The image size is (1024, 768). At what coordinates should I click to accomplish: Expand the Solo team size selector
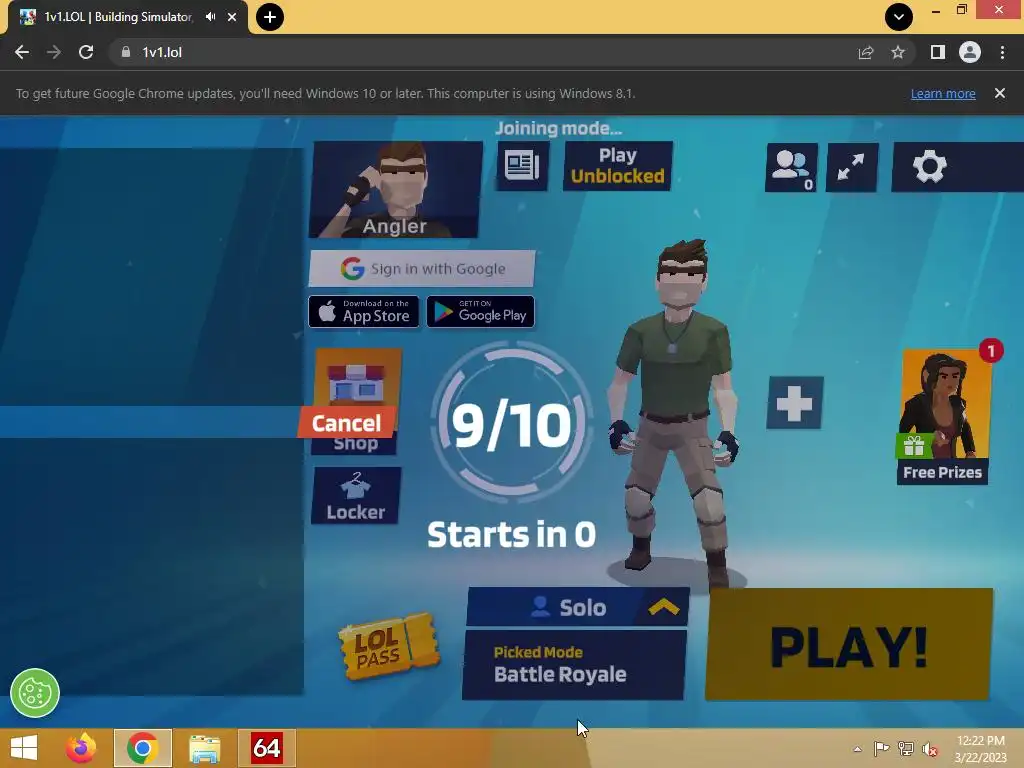coord(578,607)
